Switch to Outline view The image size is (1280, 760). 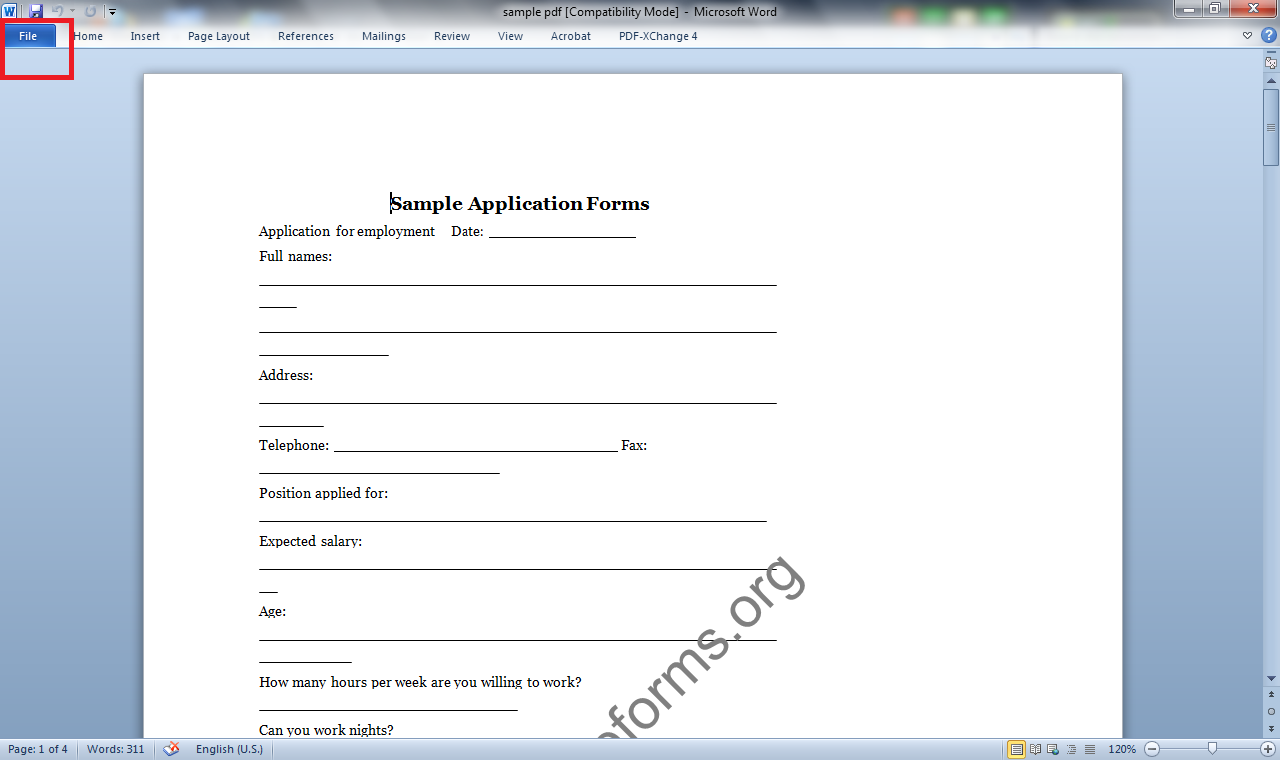point(1070,748)
